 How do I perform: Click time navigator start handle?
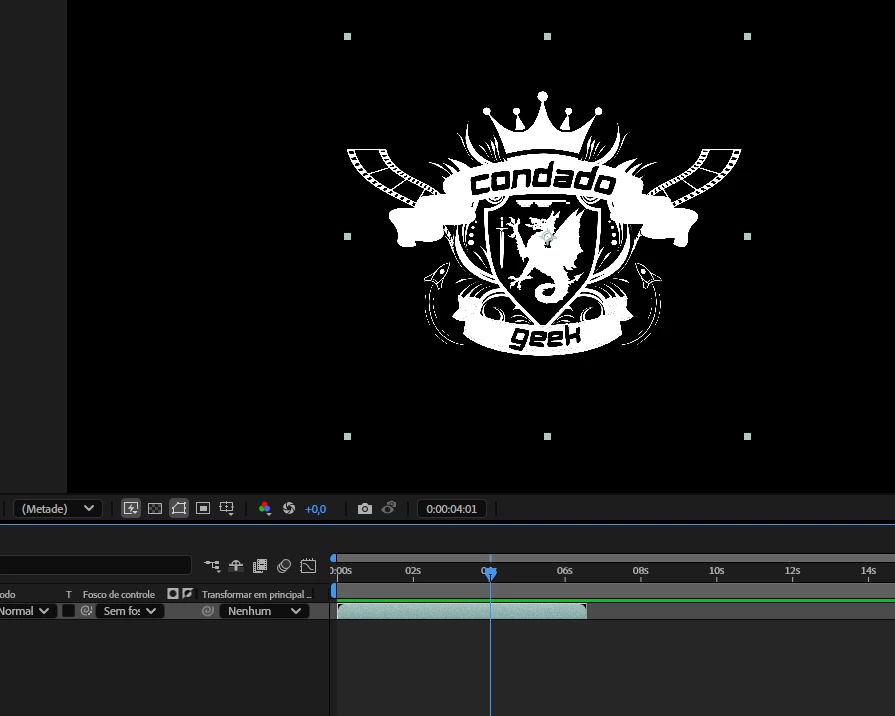click(333, 558)
